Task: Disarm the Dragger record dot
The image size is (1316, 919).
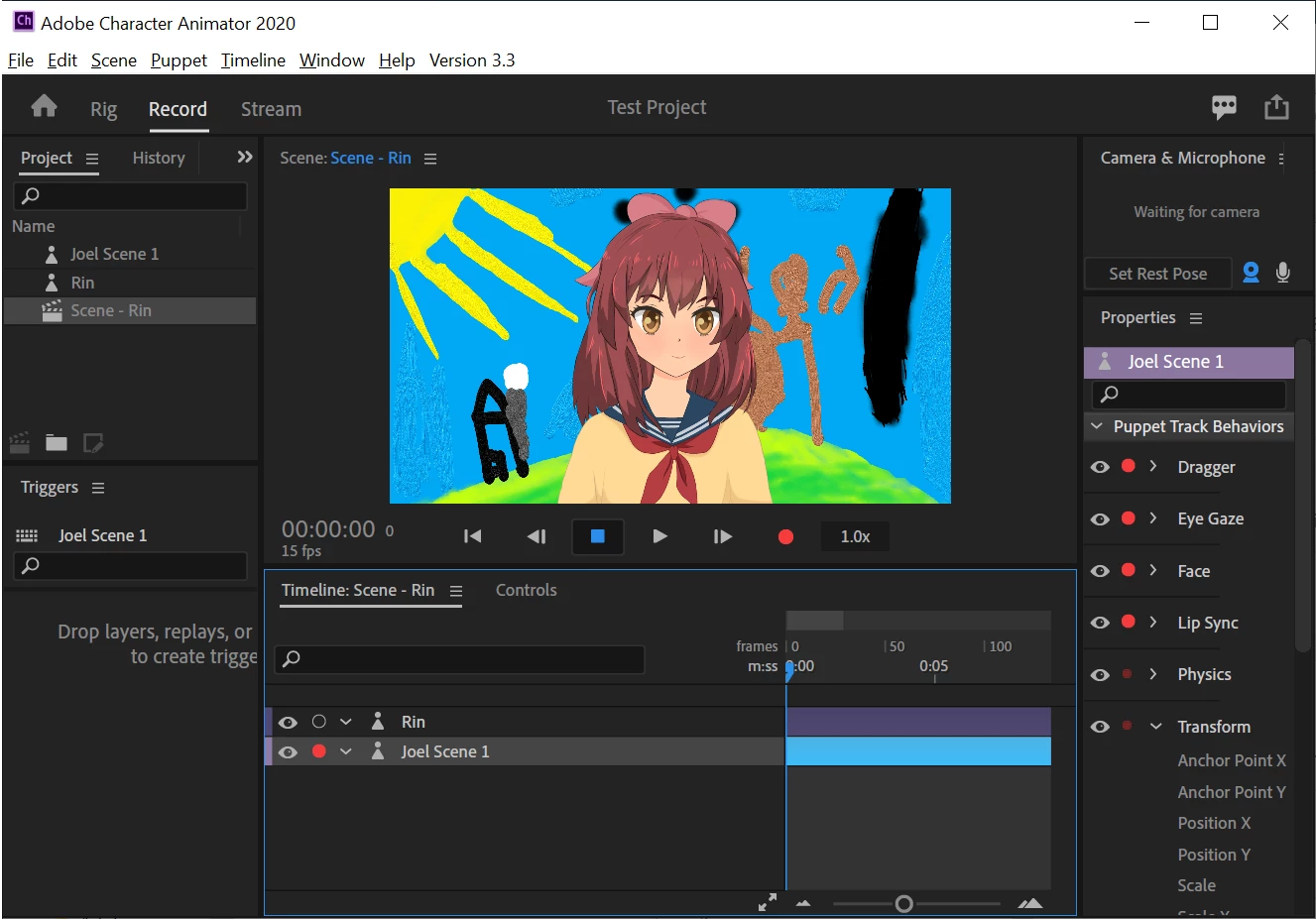Action: (1128, 466)
